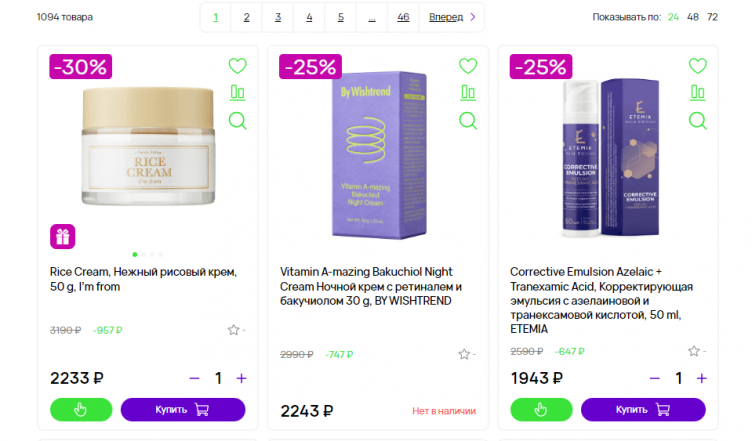This screenshot has height=441, width=752.
Task: Toggle star rating for Corrective Emulsion
Action: pyautogui.click(x=693, y=351)
